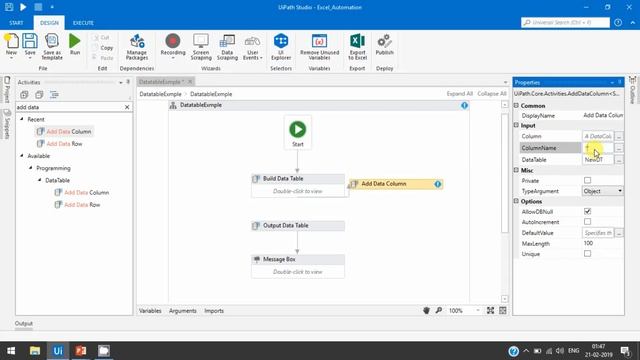Click the Activities panel filter icon
640x360 pixels.
54,95
